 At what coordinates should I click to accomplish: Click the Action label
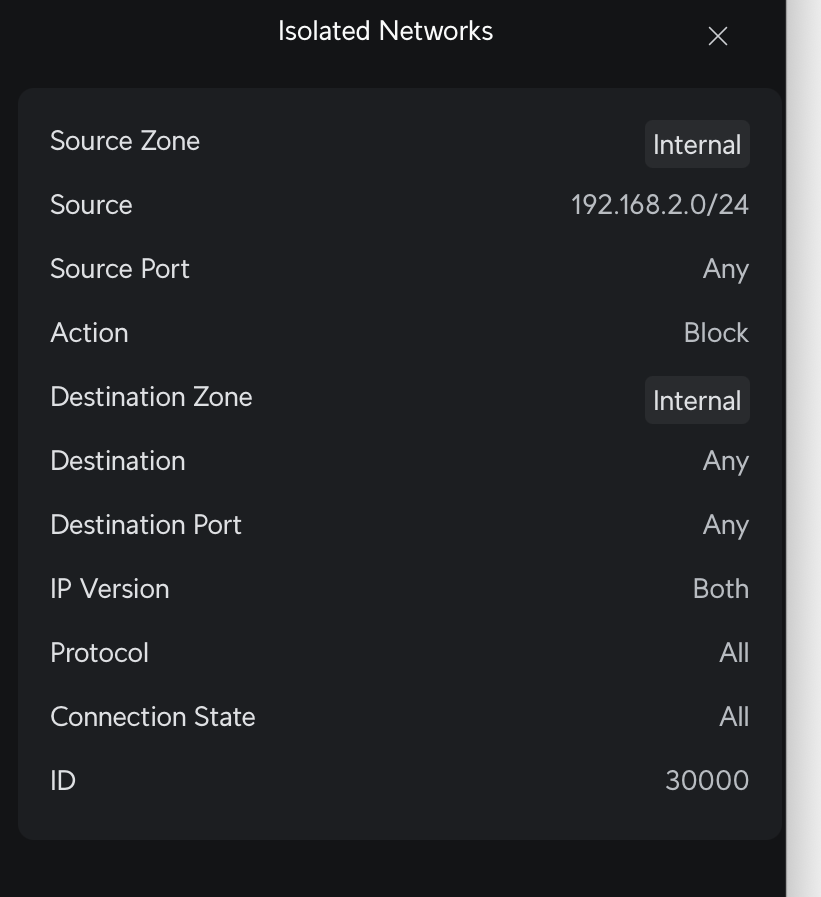tap(89, 333)
